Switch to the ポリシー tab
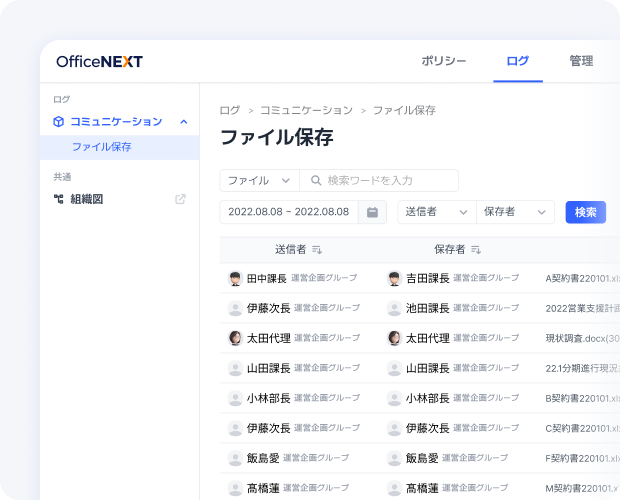The image size is (620, 500). pos(444,61)
